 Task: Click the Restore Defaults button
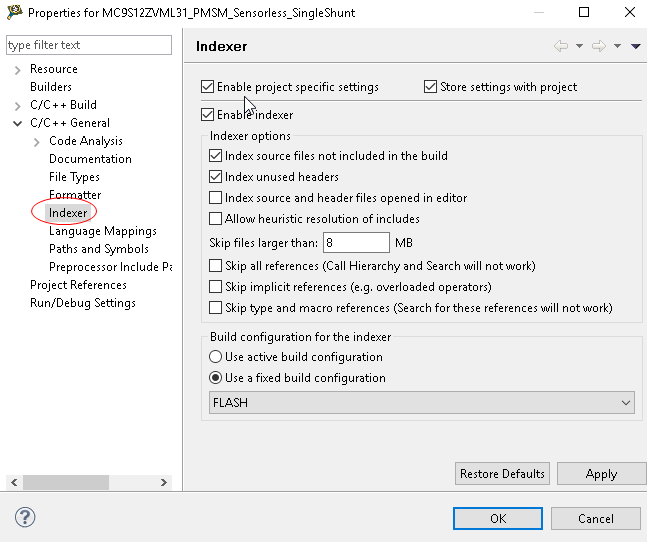tap(502, 474)
